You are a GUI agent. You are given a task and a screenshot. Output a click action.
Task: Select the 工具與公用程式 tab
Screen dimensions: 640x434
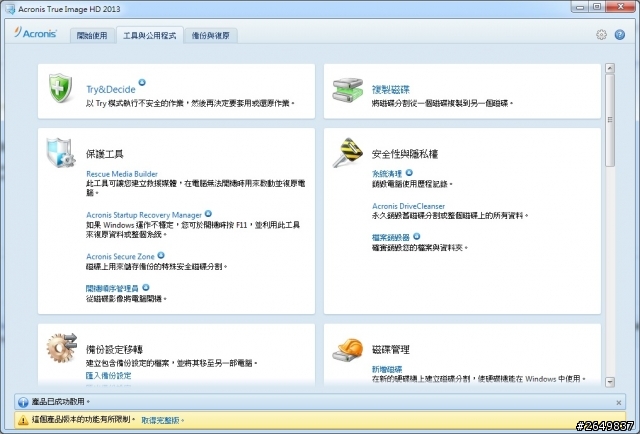pos(150,36)
